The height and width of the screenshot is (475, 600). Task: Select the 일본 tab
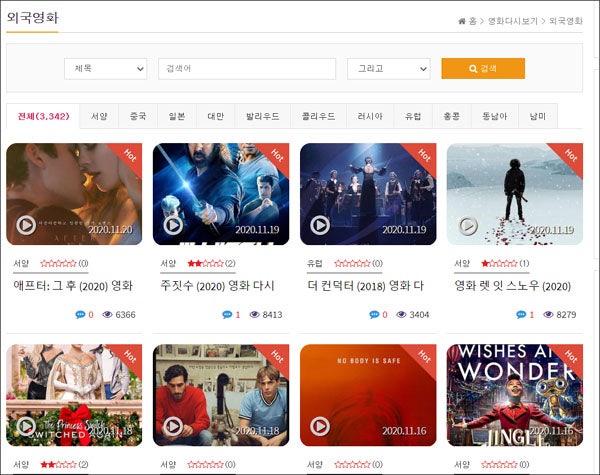point(177,116)
